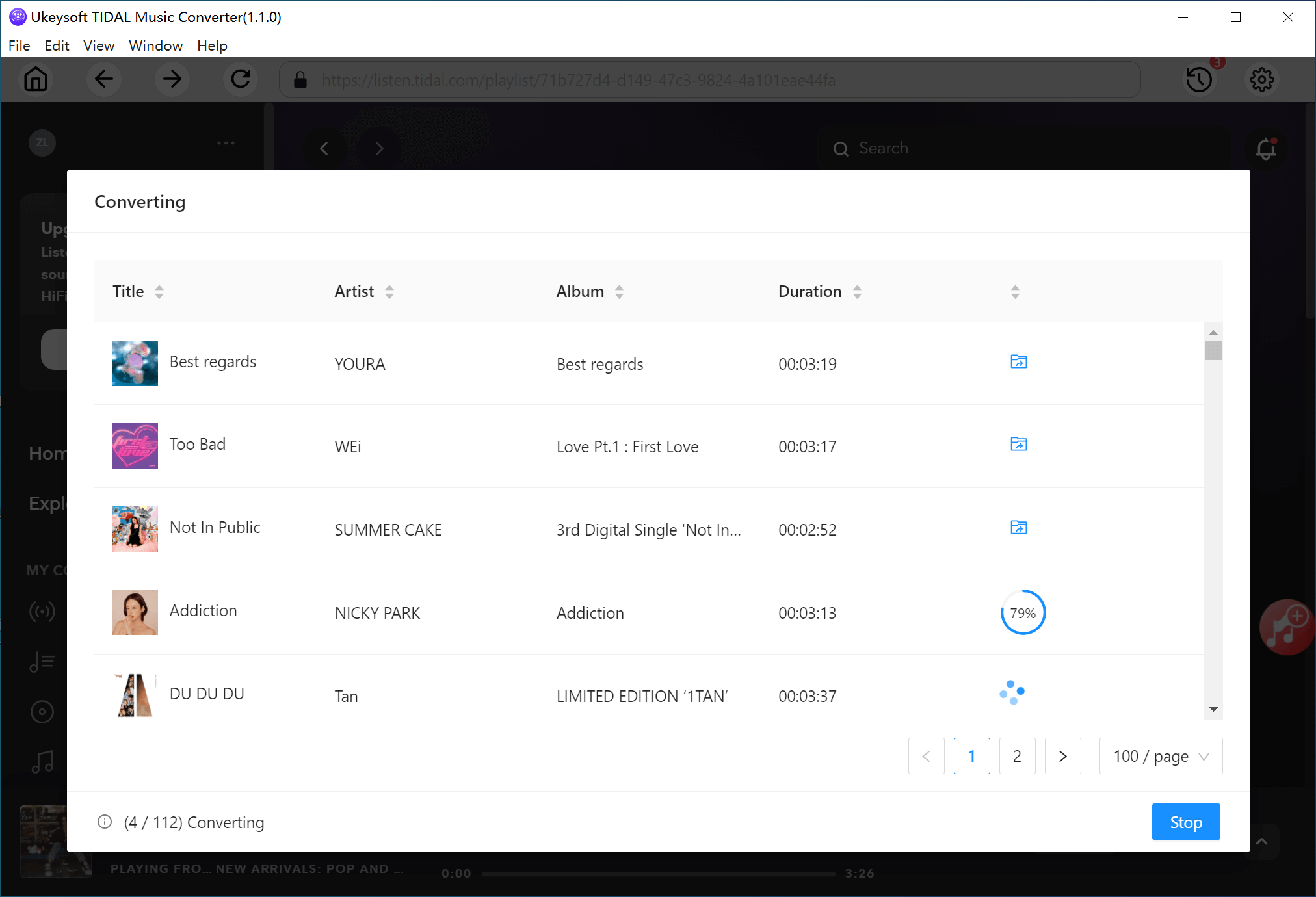Click the Duration column sort arrow expander
This screenshot has width=1316, height=897.
858,292
